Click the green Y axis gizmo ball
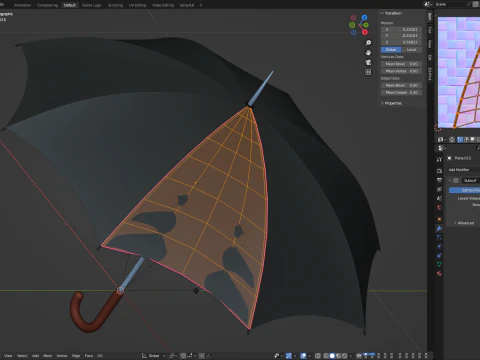Image resolution: width=480 pixels, height=360 pixels. click(366, 25)
